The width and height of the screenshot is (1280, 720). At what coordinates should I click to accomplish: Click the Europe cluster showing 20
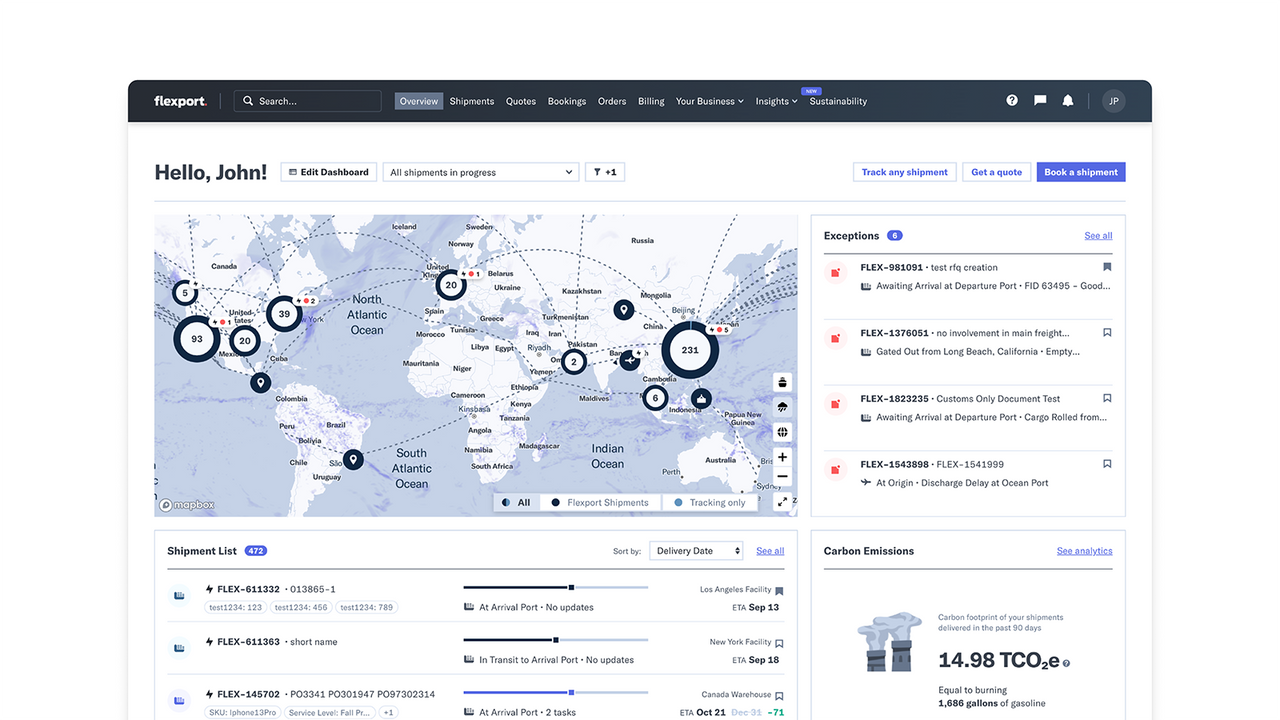pyautogui.click(x=451, y=285)
